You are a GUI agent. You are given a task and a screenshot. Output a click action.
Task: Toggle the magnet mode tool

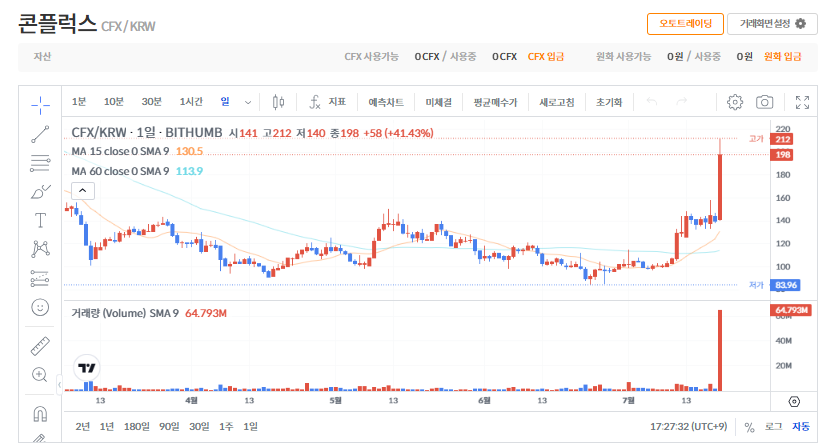click(x=40, y=414)
